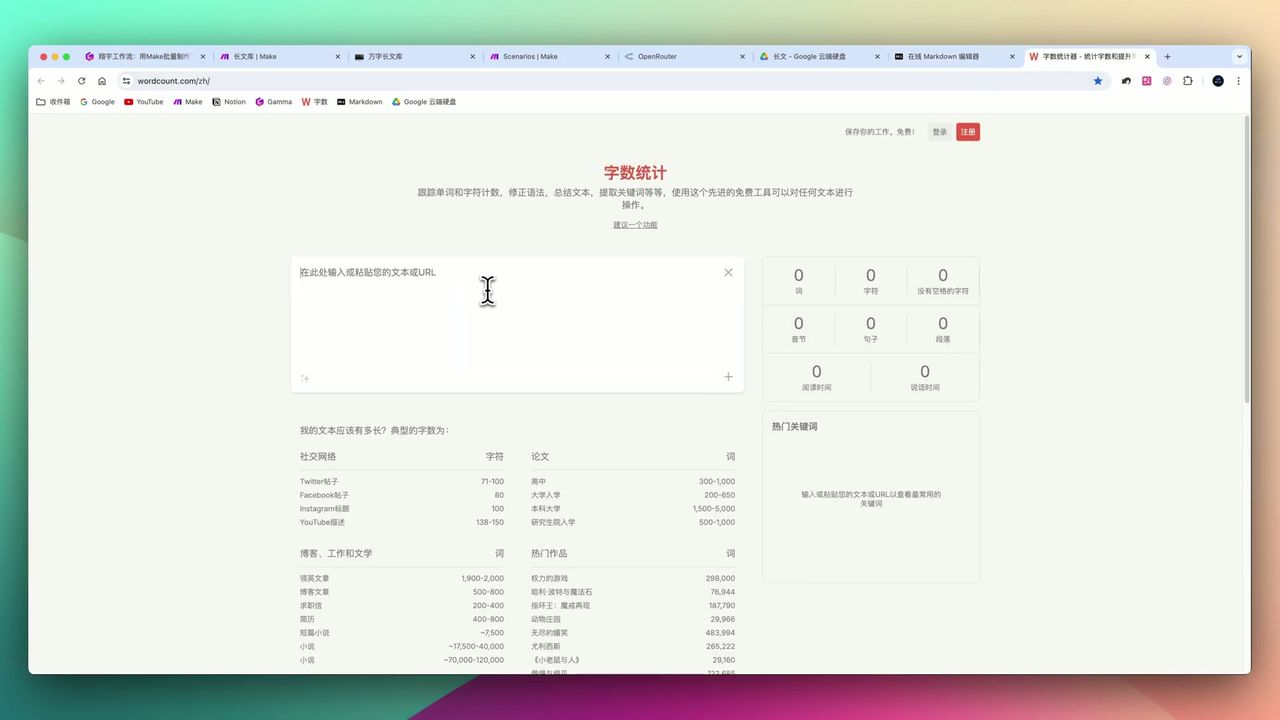
Task: Open the Markdown bookmark
Action: click(358, 101)
